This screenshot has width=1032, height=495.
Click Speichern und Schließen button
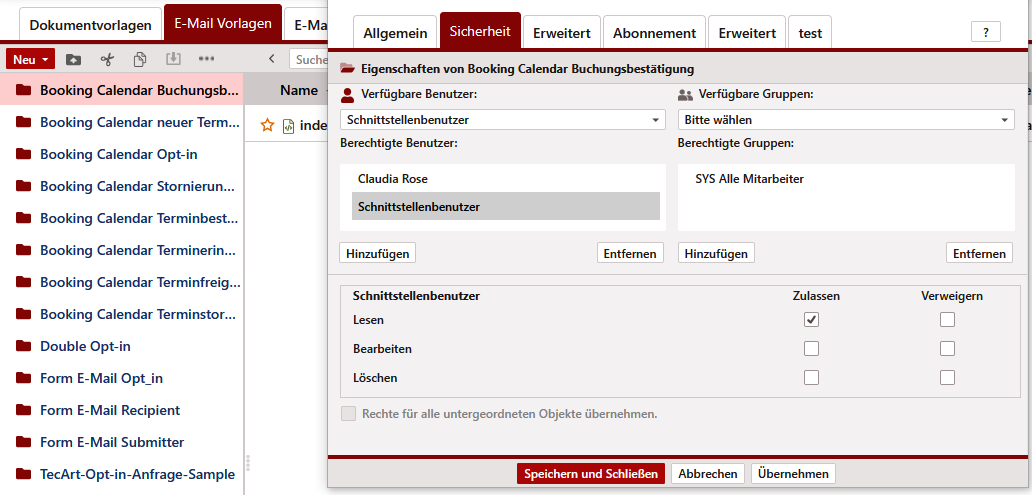pos(590,474)
